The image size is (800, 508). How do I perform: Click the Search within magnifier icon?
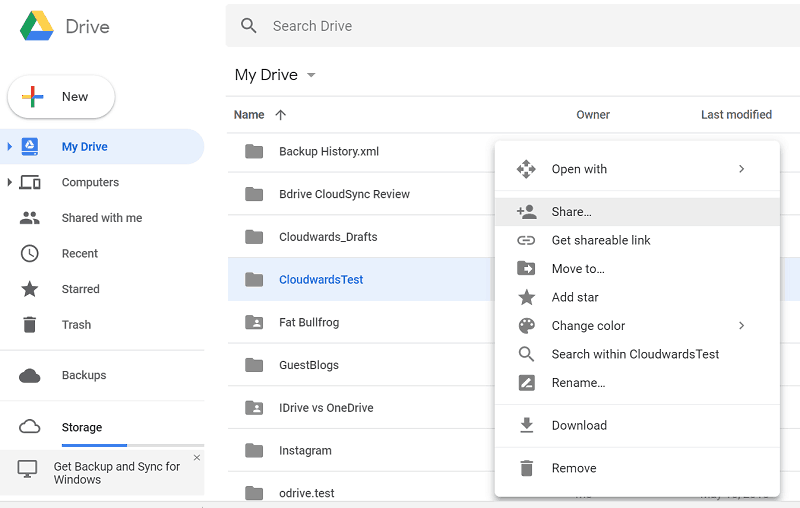click(527, 354)
